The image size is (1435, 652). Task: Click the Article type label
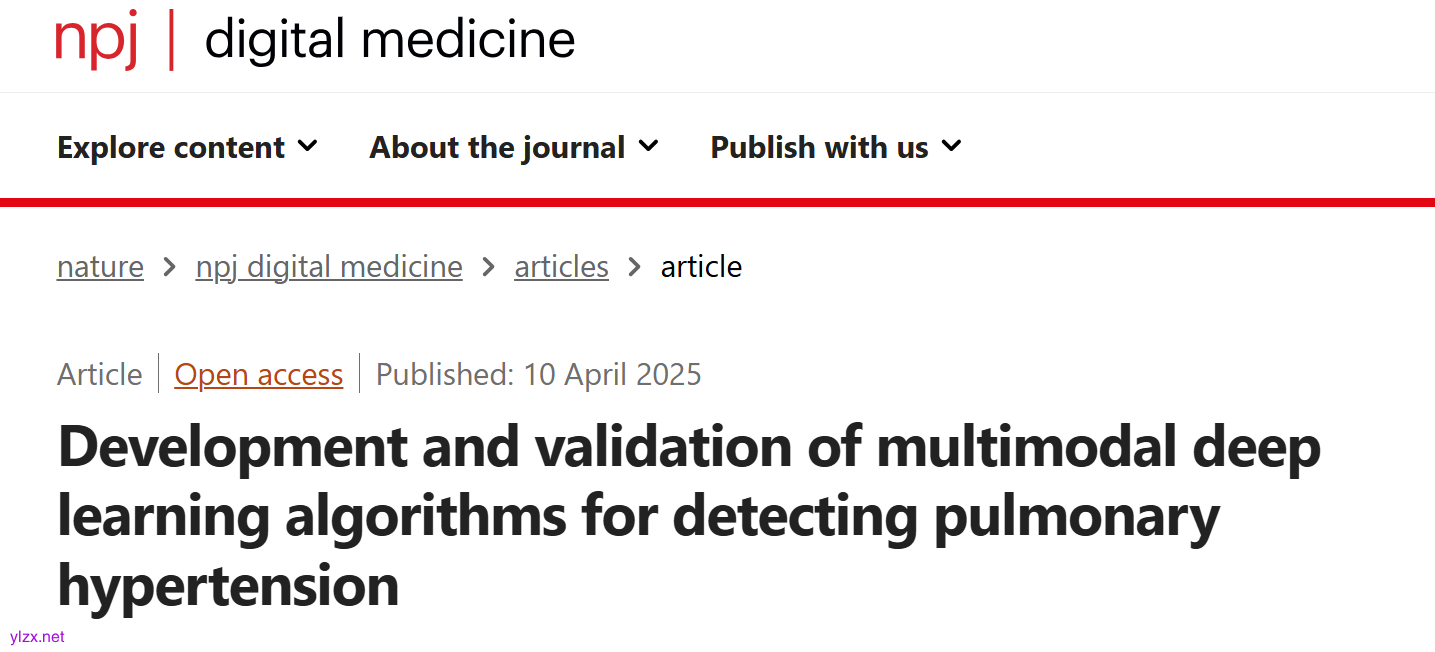tap(100, 375)
